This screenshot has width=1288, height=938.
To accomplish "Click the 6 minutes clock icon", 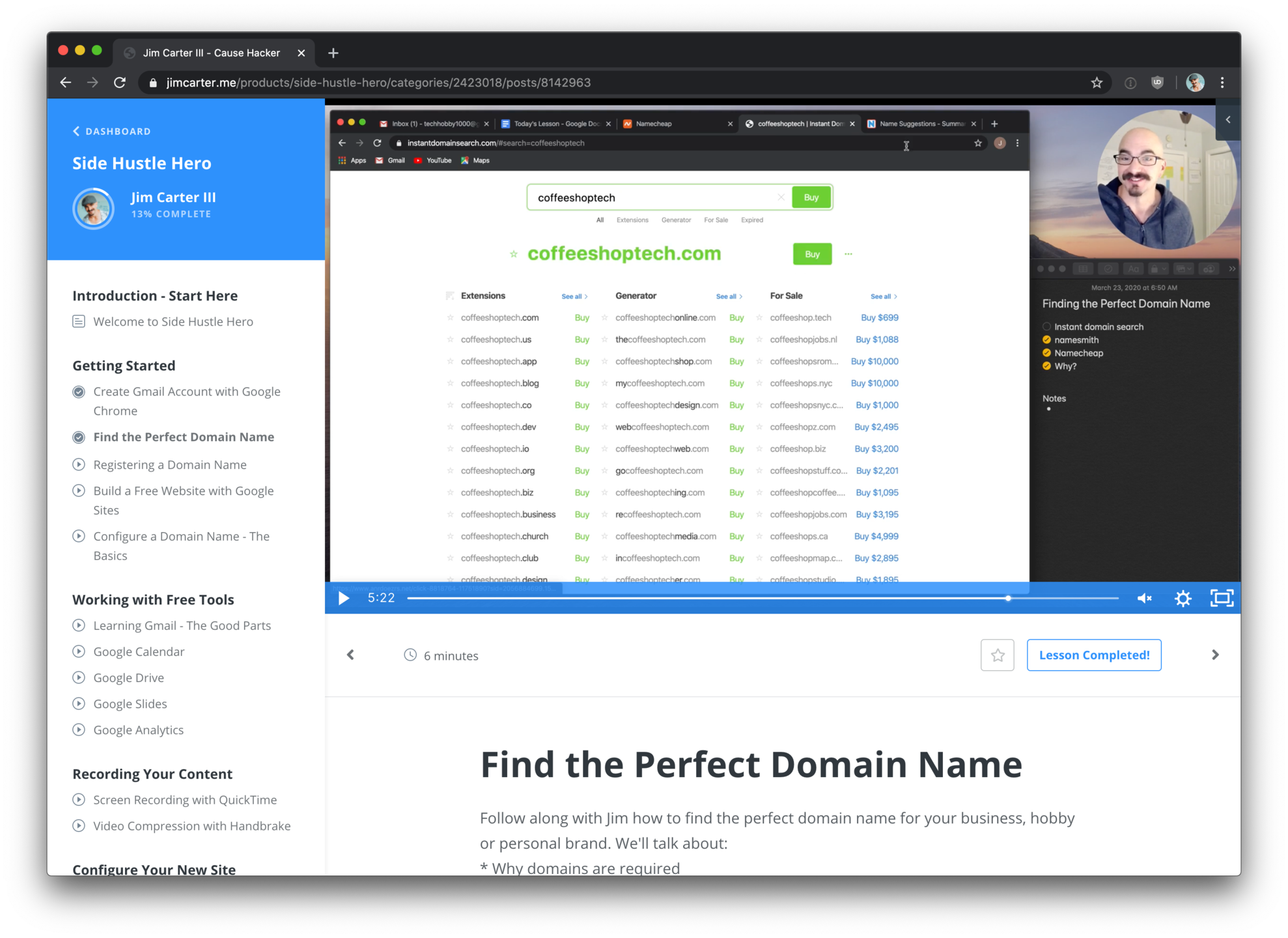I will (410, 655).
